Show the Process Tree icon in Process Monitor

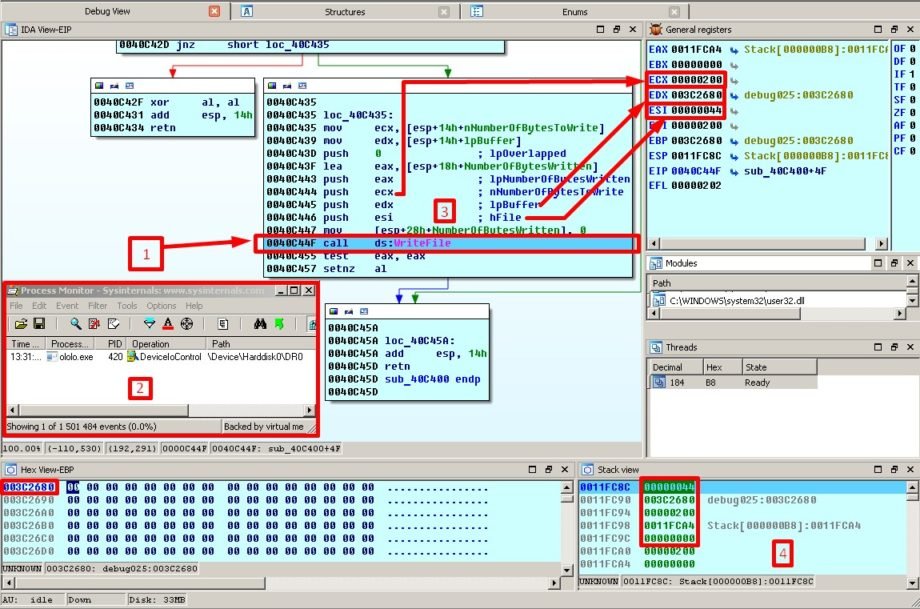click(x=223, y=324)
